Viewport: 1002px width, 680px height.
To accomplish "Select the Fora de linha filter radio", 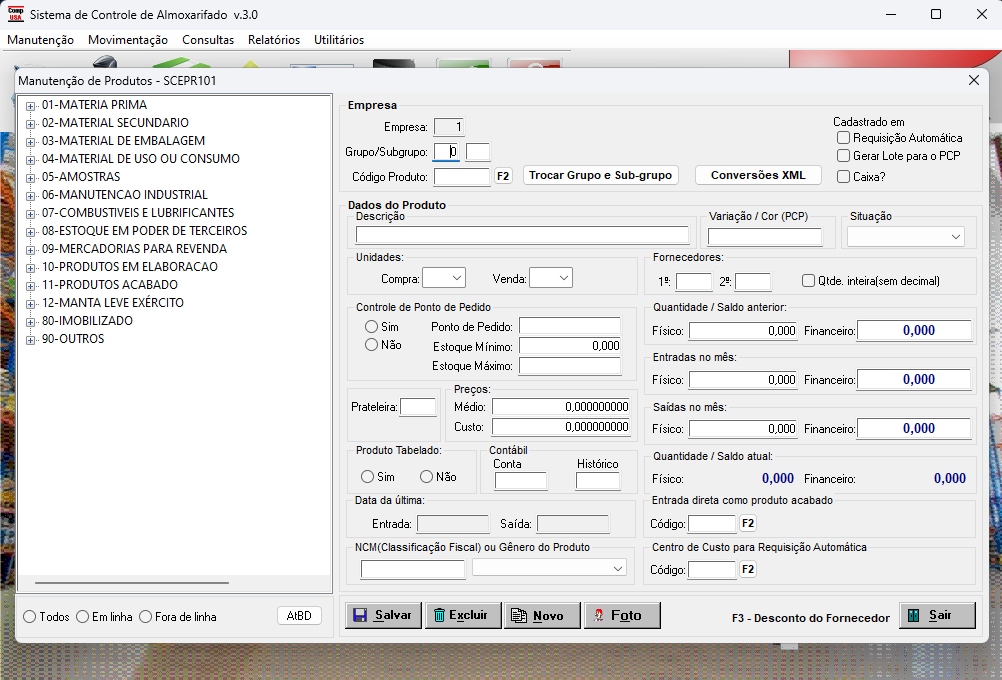I will (x=146, y=617).
